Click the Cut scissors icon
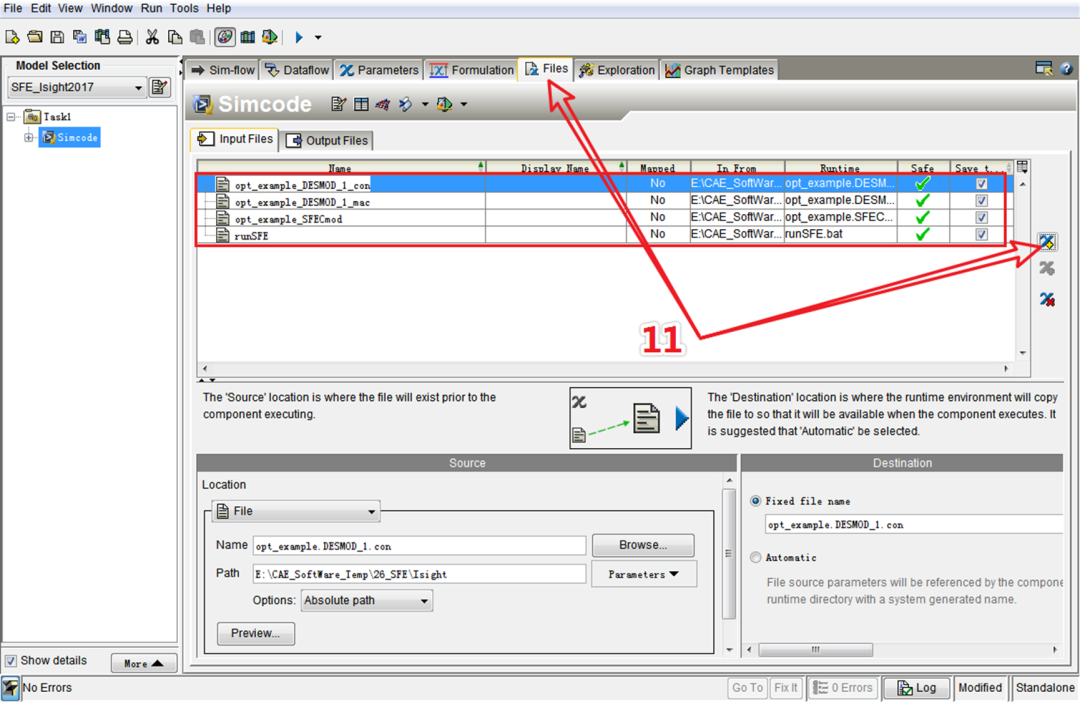Screen dimensions: 1080x702 pyautogui.click(x=152, y=37)
